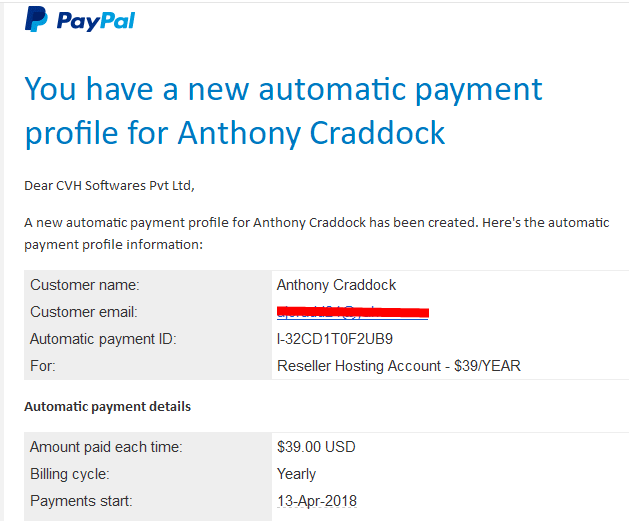Click the email heading about Anthony Craddock

click(x=283, y=111)
